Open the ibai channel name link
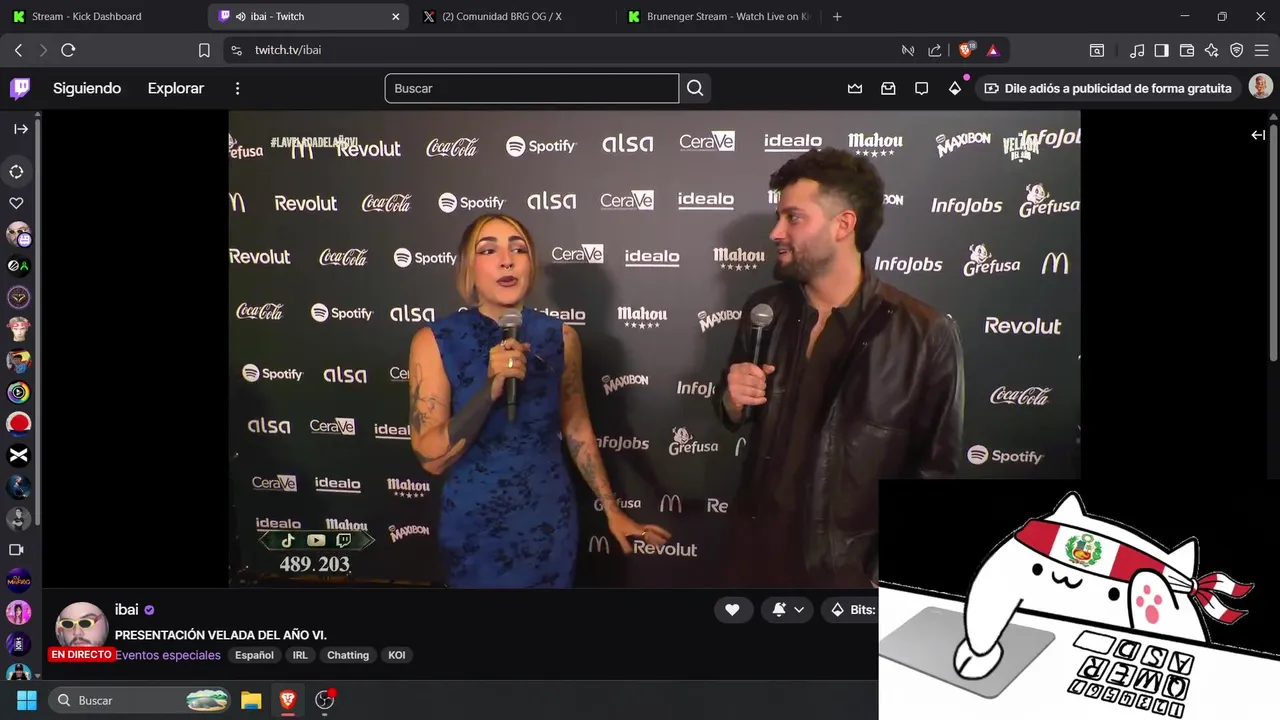Image resolution: width=1280 pixels, height=720 pixels. (x=127, y=609)
